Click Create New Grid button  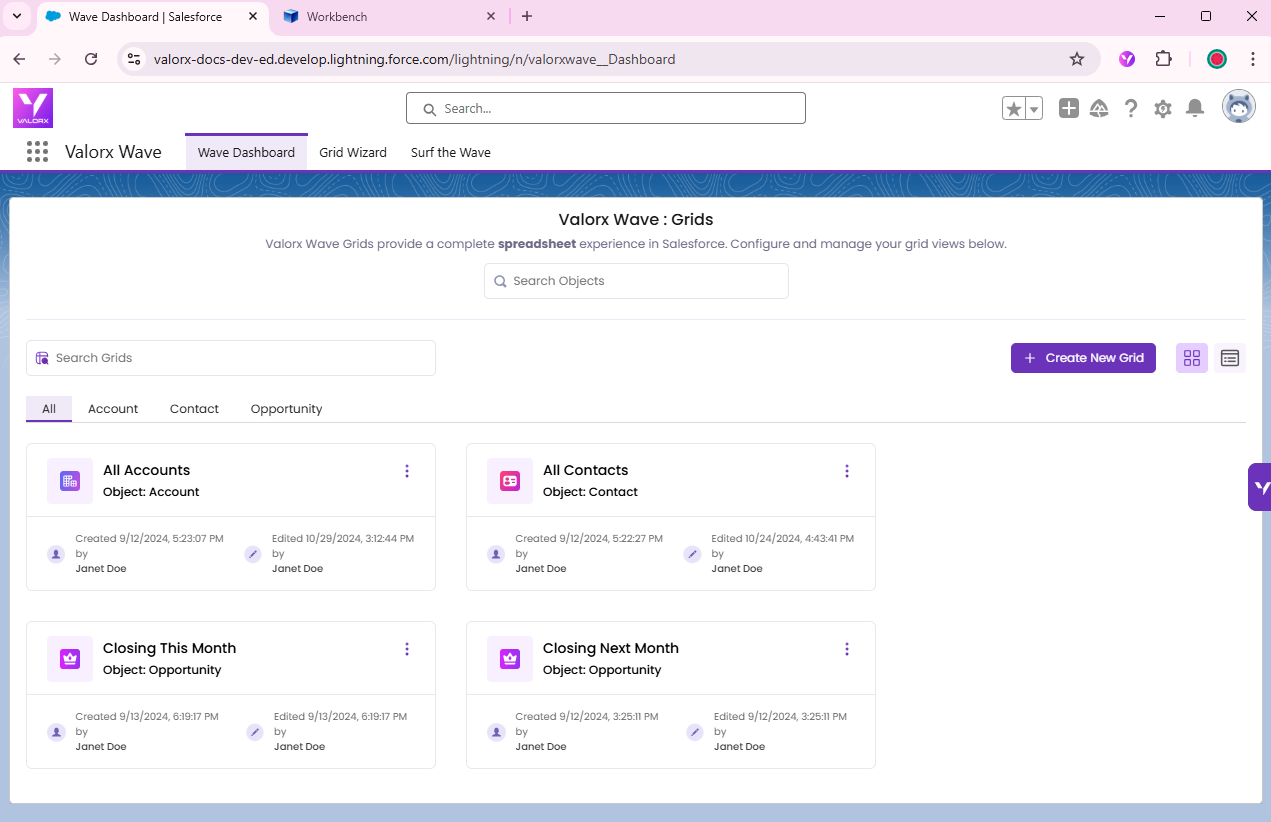1083,358
